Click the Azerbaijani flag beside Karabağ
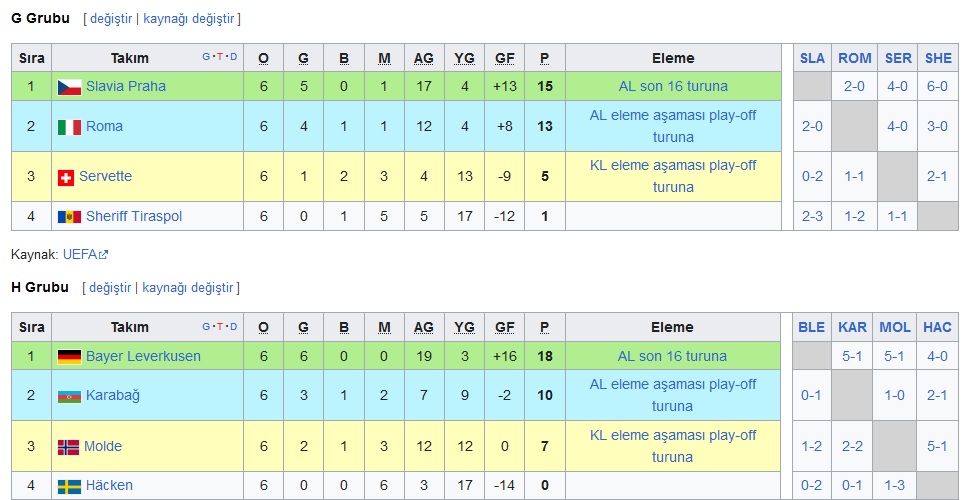The image size is (965, 500). (70, 396)
